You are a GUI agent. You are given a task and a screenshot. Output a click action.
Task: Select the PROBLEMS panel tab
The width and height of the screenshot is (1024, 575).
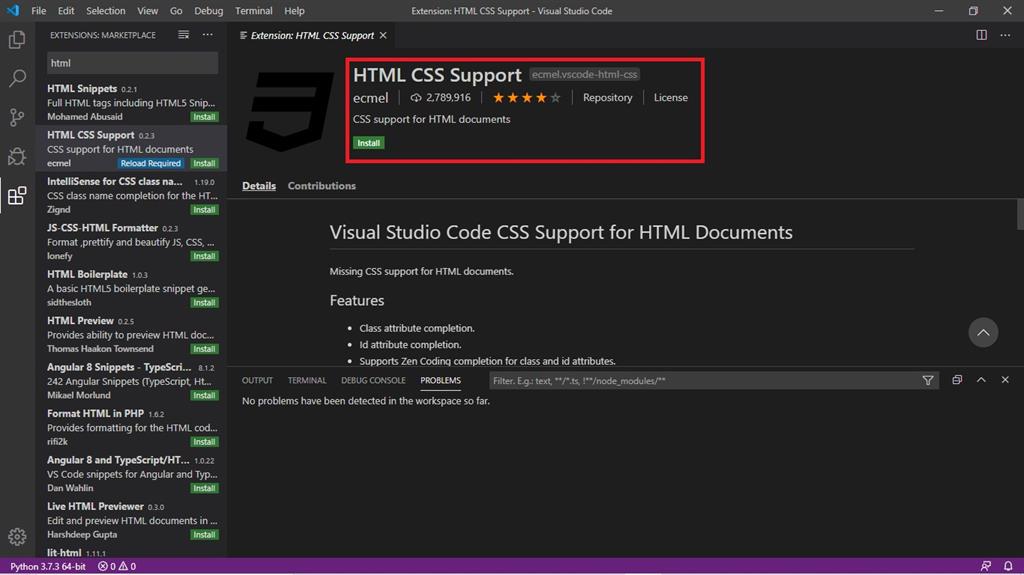tap(440, 380)
